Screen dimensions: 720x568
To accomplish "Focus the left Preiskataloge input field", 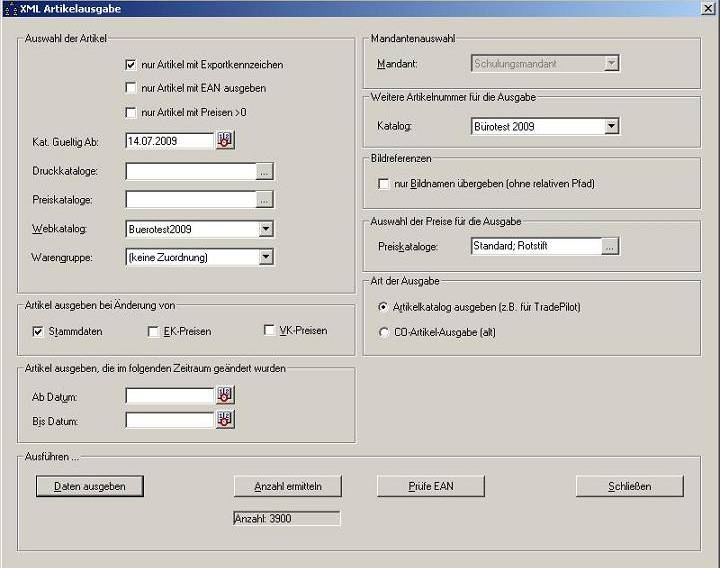I will pos(191,200).
